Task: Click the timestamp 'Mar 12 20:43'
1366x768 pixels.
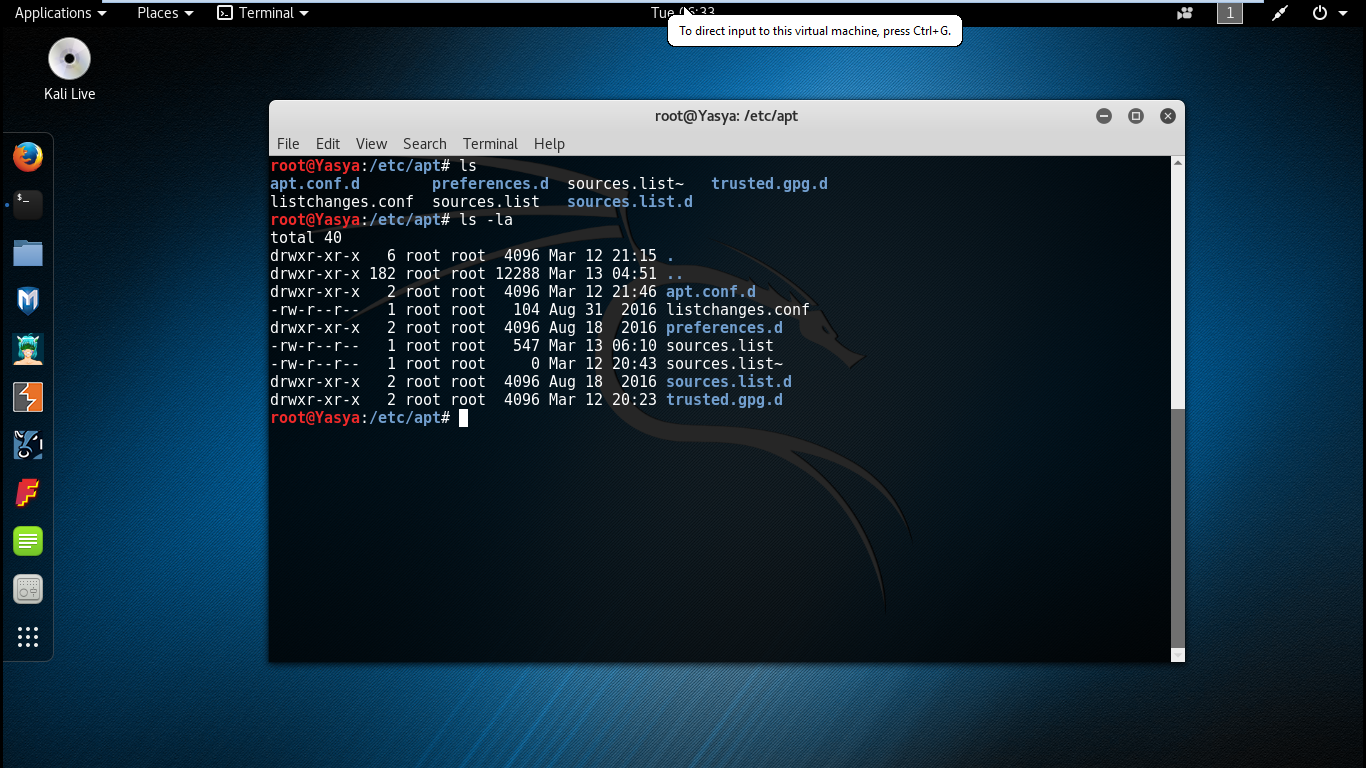Action: pos(603,364)
